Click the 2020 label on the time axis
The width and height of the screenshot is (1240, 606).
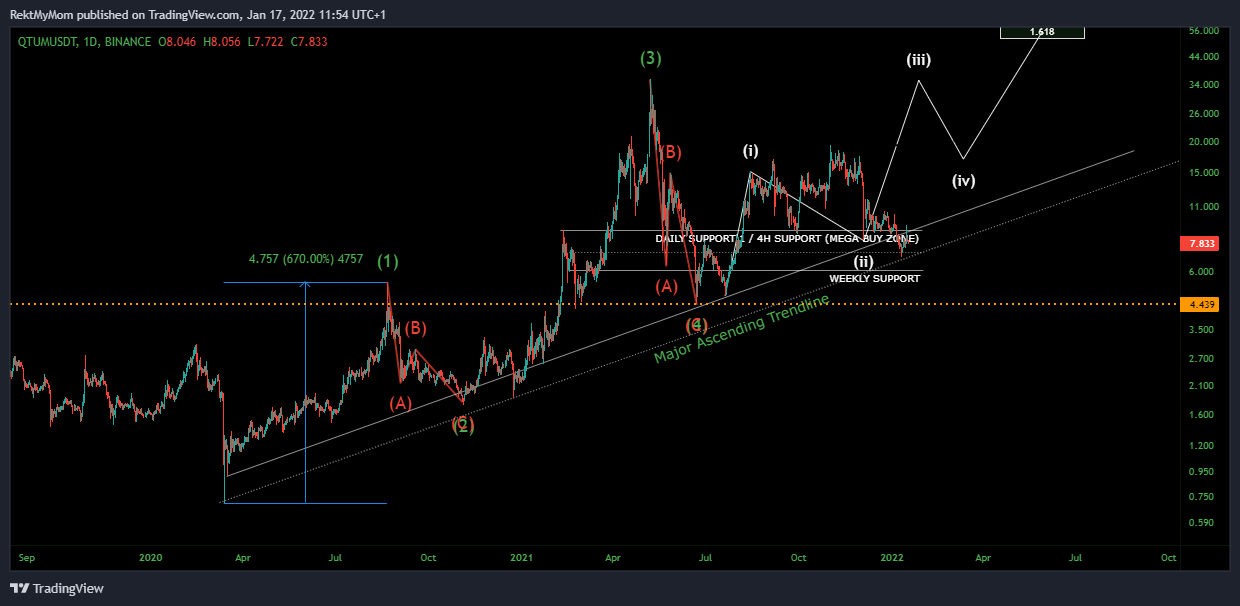coord(150,556)
